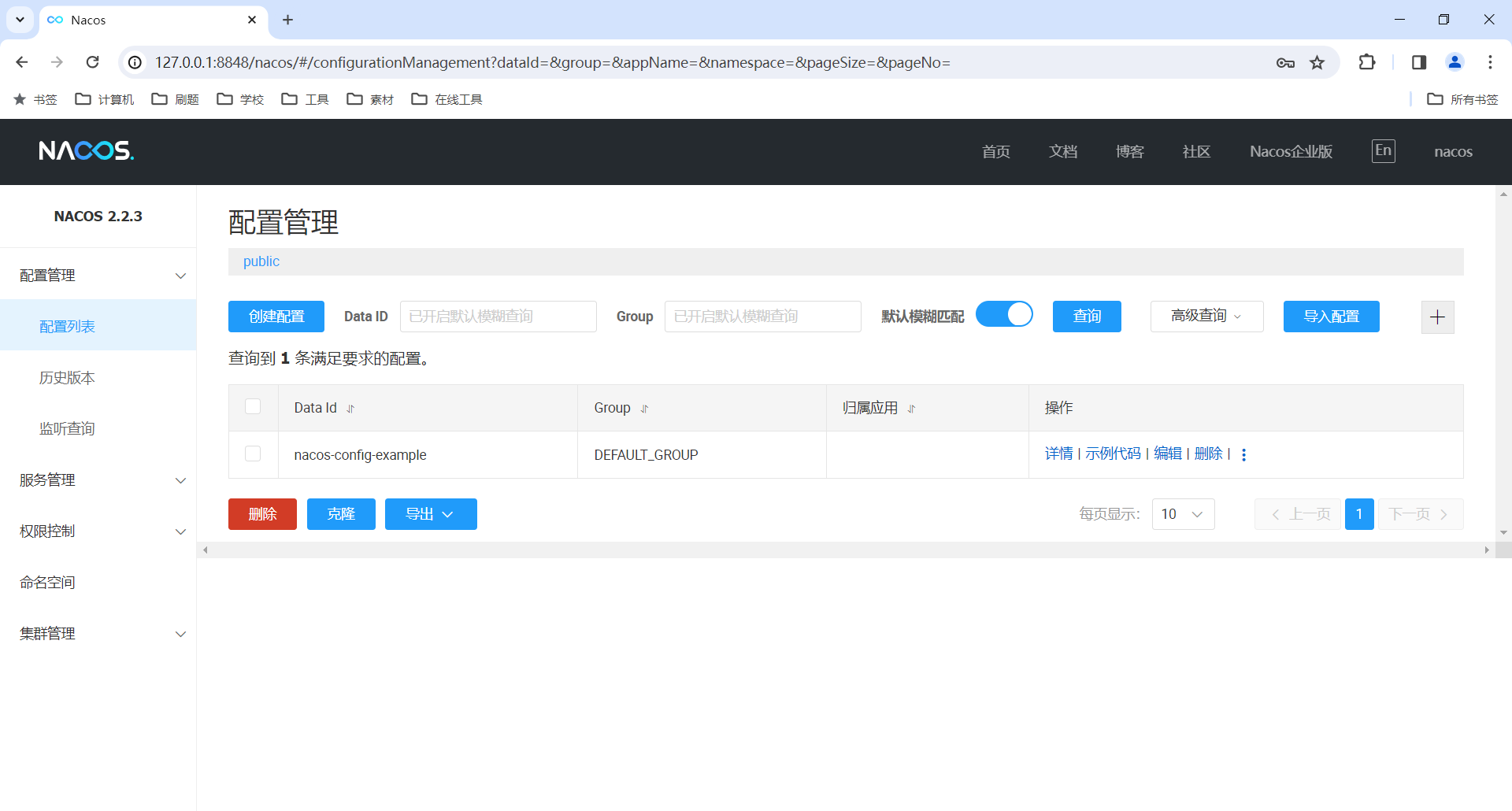Open the password key icon in address bar

pyautogui.click(x=1285, y=62)
